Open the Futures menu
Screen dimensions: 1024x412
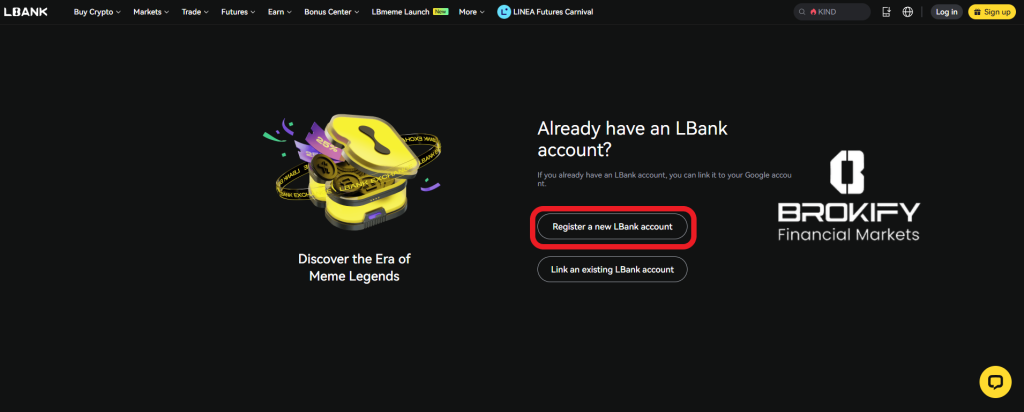pos(238,12)
